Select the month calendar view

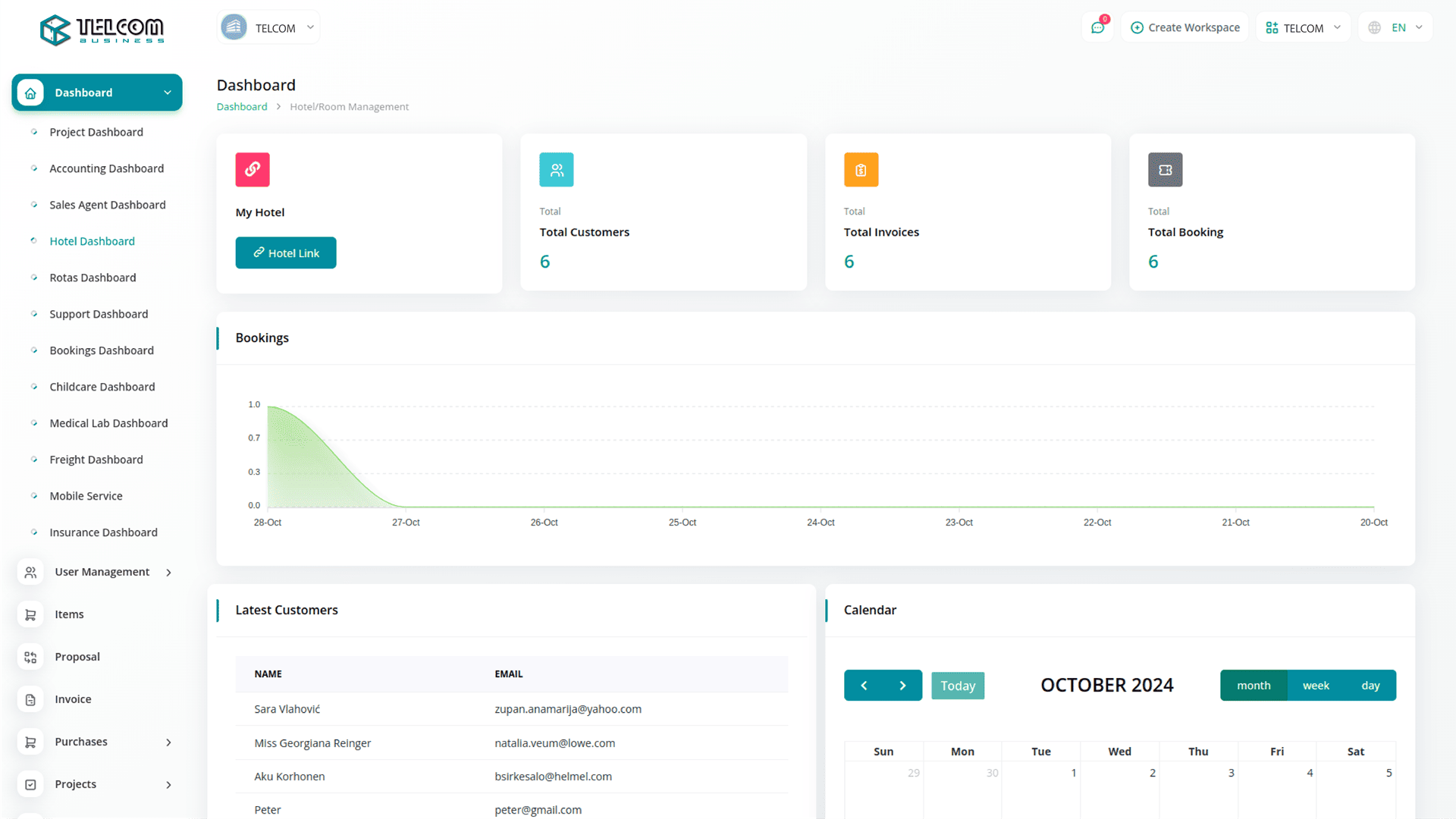pos(1254,686)
